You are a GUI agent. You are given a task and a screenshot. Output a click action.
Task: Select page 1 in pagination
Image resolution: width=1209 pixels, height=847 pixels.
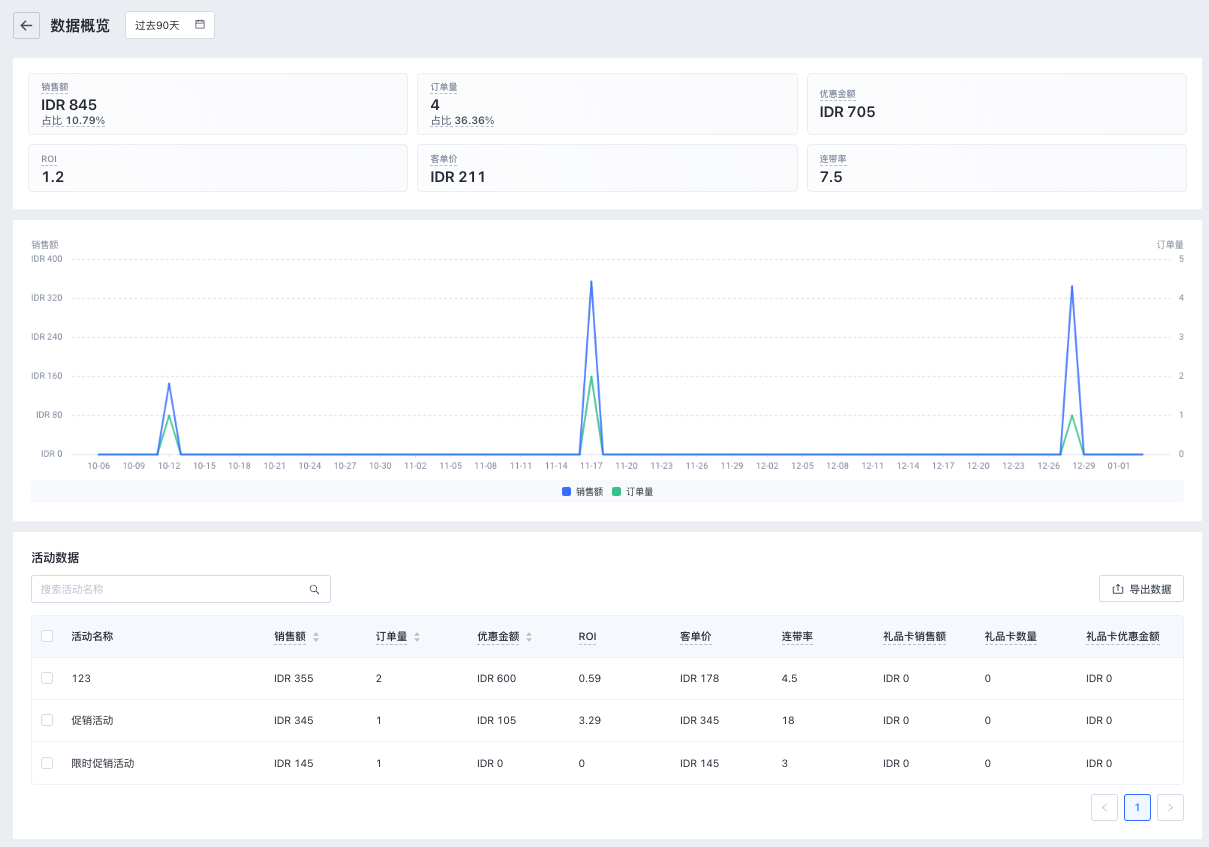[x=1137, y=807]
